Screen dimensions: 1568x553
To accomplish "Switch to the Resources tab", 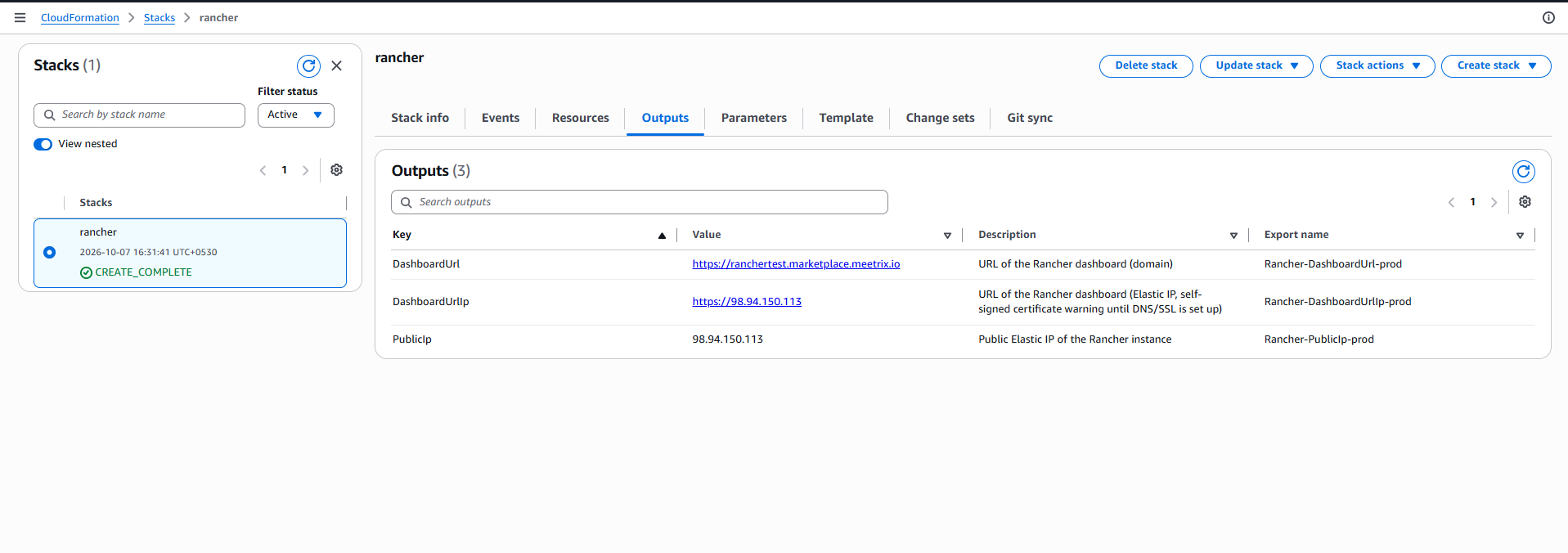I will (x=580, y=118).
